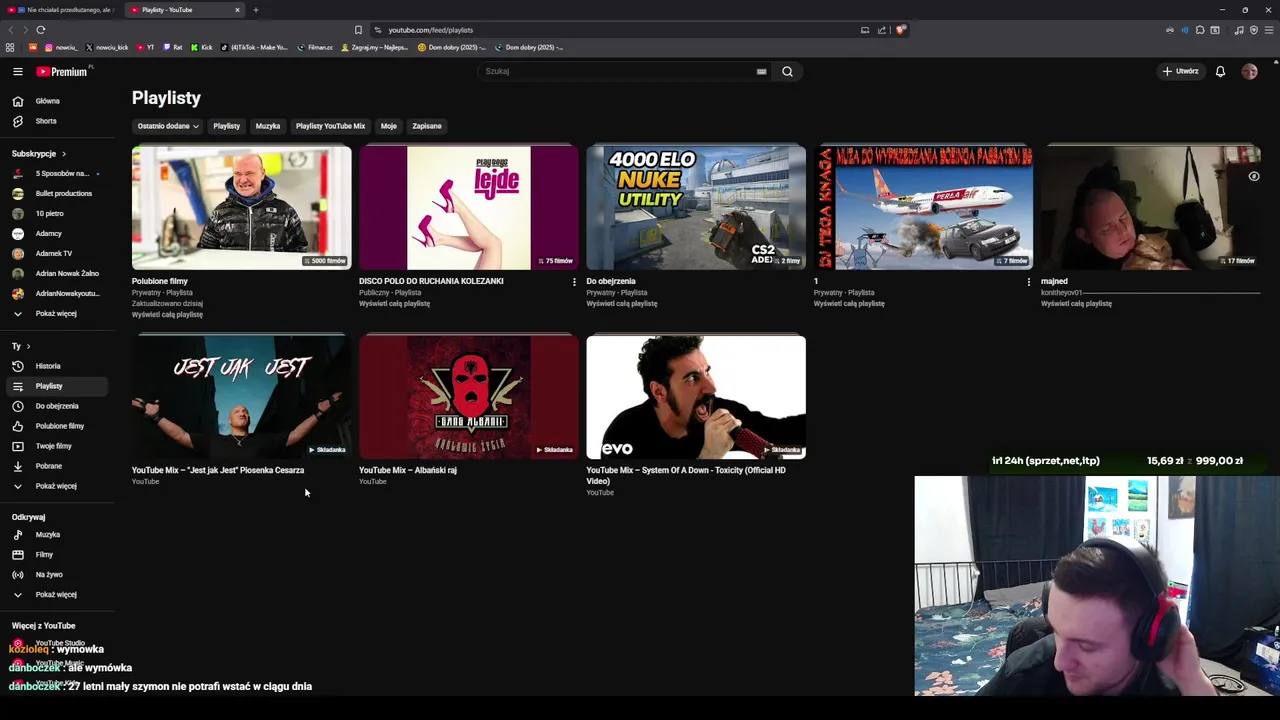Open Ostatnio dodane sort dropdown
1280x720 pixels.
click(x=168, y=126)
